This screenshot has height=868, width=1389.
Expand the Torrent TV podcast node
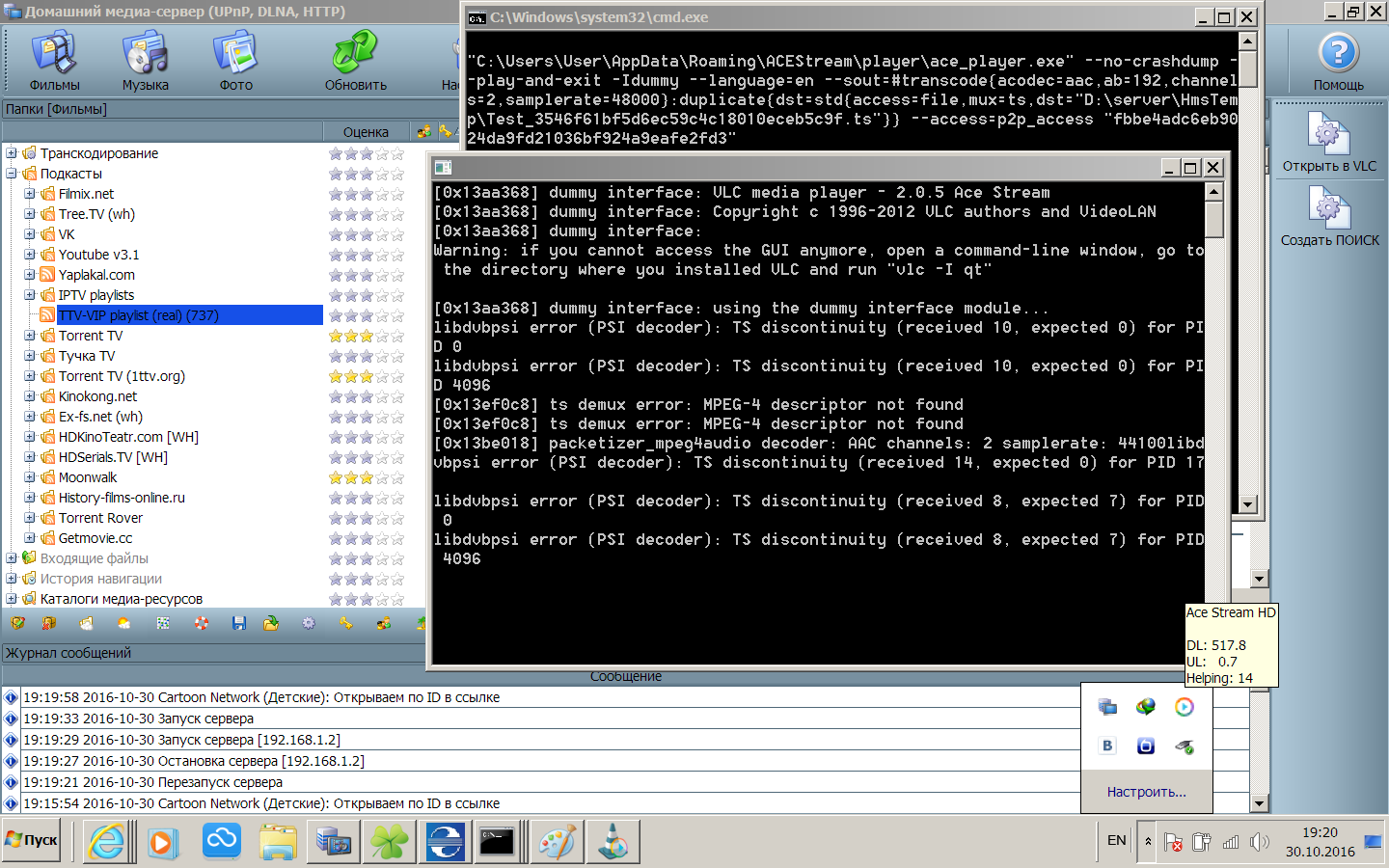(x=30, y=336)
